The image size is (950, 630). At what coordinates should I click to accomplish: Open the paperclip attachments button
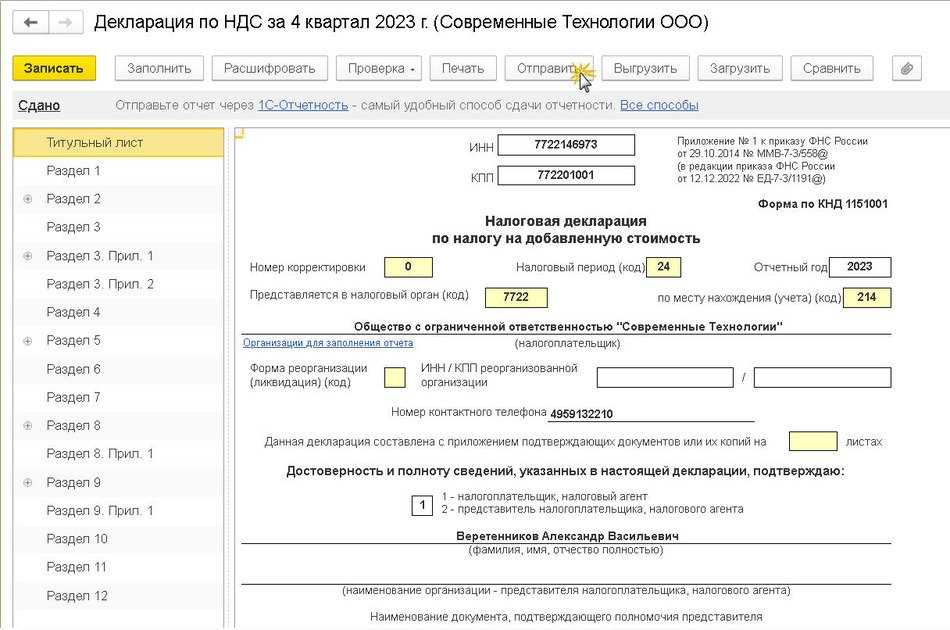[x=906, y=68]
